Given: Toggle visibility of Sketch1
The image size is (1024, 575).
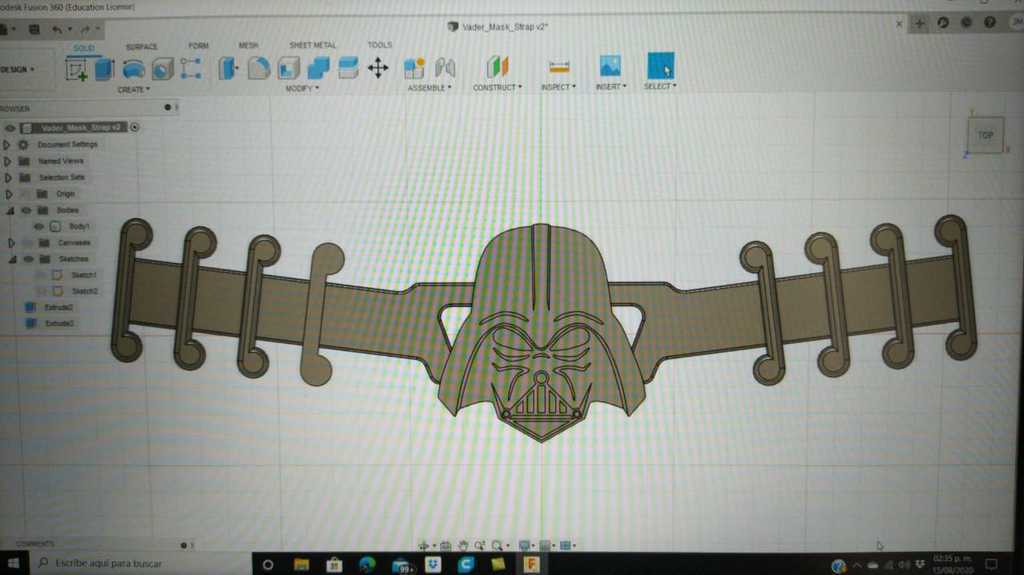Looking at the screenshot, I should click(42, 275).
